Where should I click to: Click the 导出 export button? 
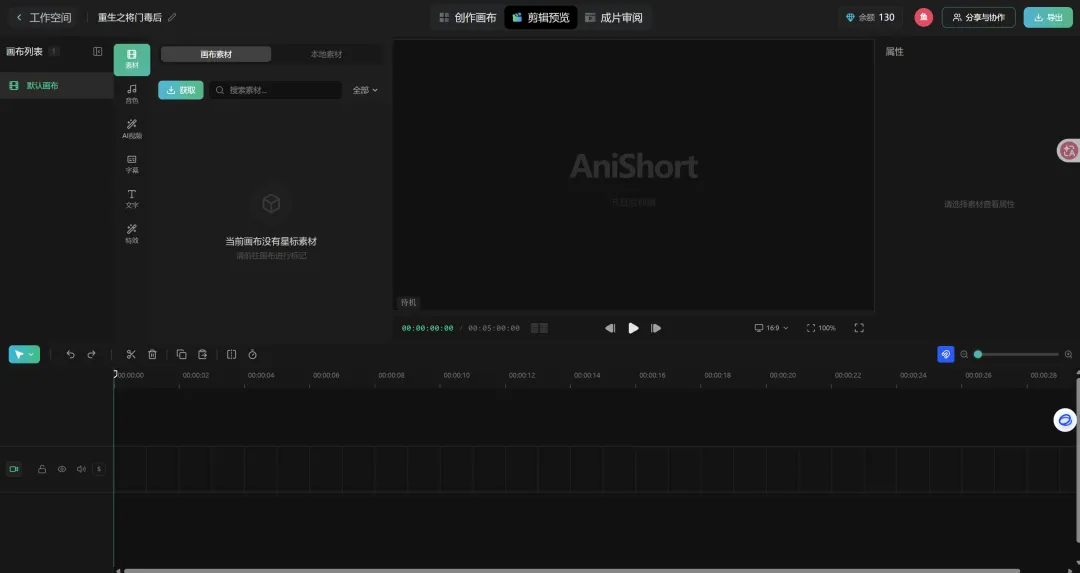coord(1048,17)
